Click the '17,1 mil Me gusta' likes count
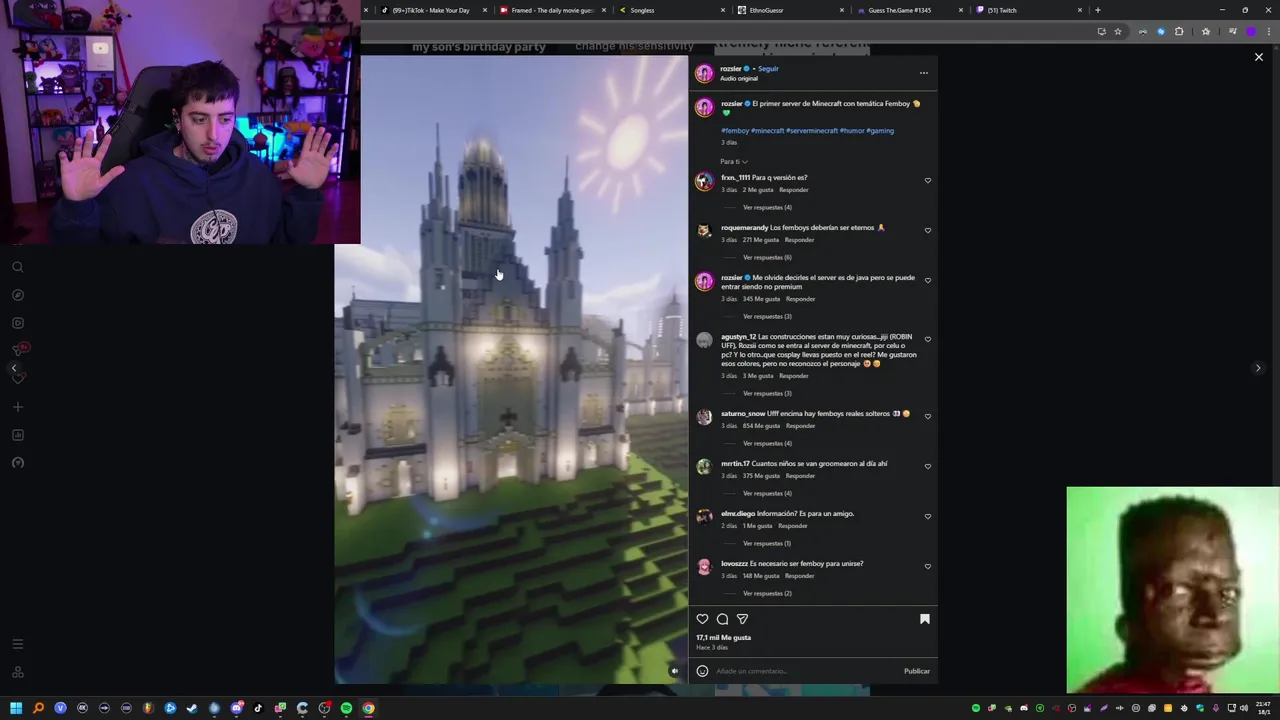The height and width of the screenshot is (720, 1280). click(x=724, y=637)
